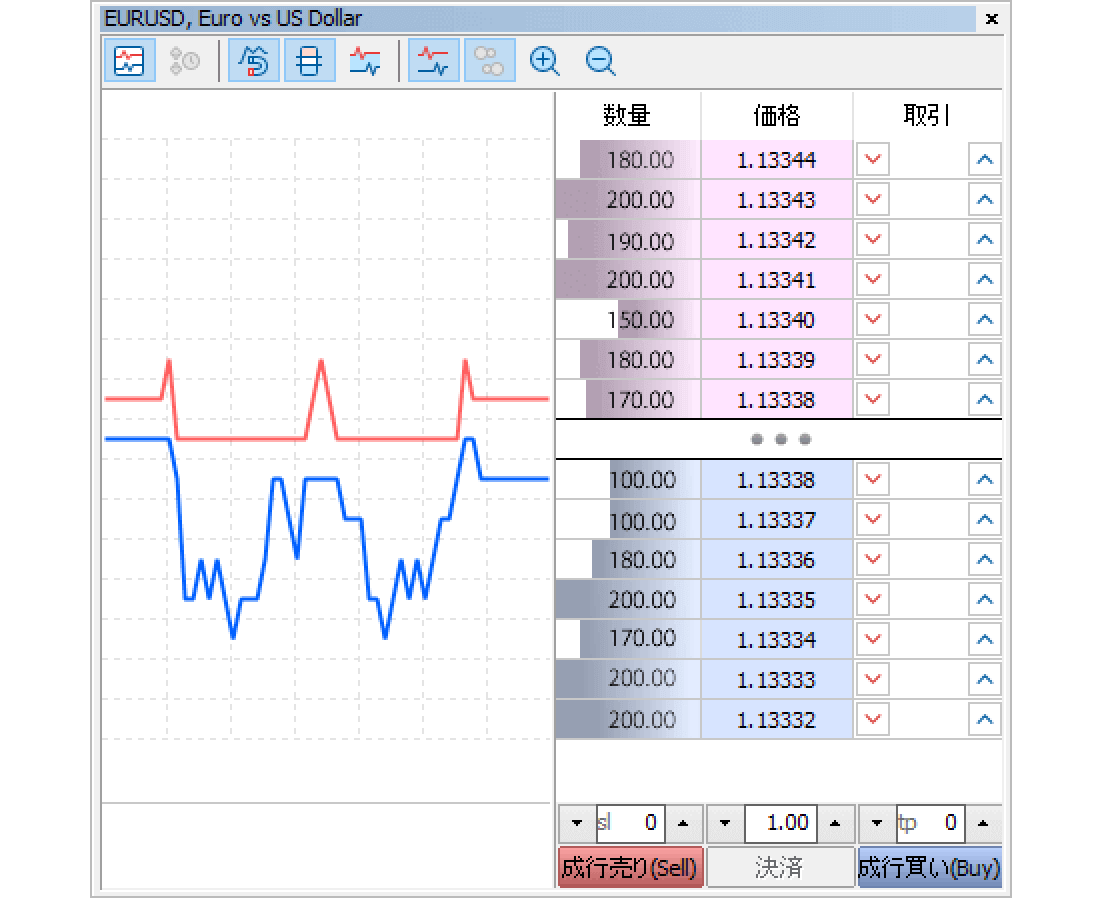Zoom out of the tick chart
The height and width of the screenshot is (898, 1100).
[x=600, y=61]
